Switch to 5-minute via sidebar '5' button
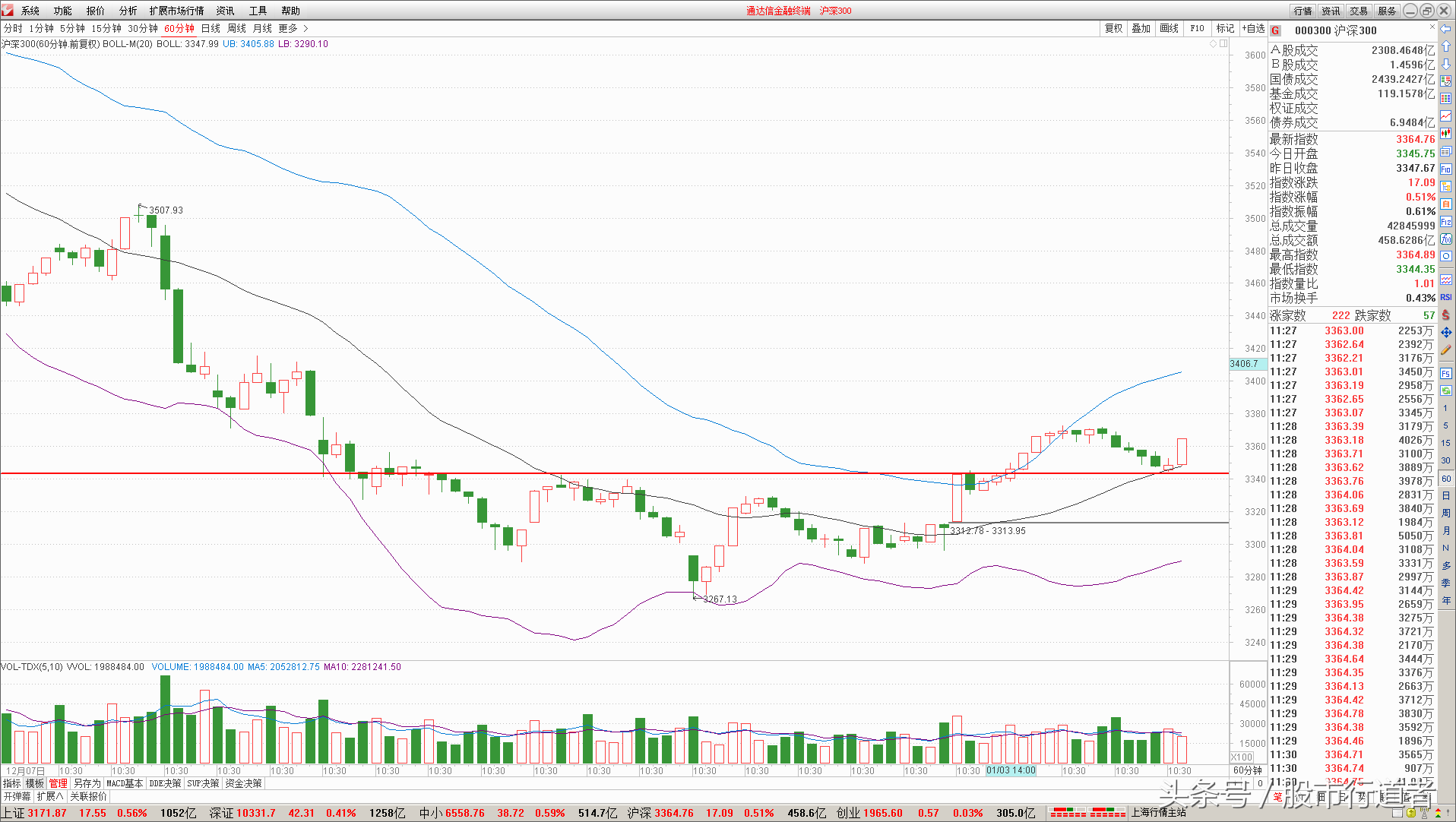1456x822 pixels. coord(1445,425)
